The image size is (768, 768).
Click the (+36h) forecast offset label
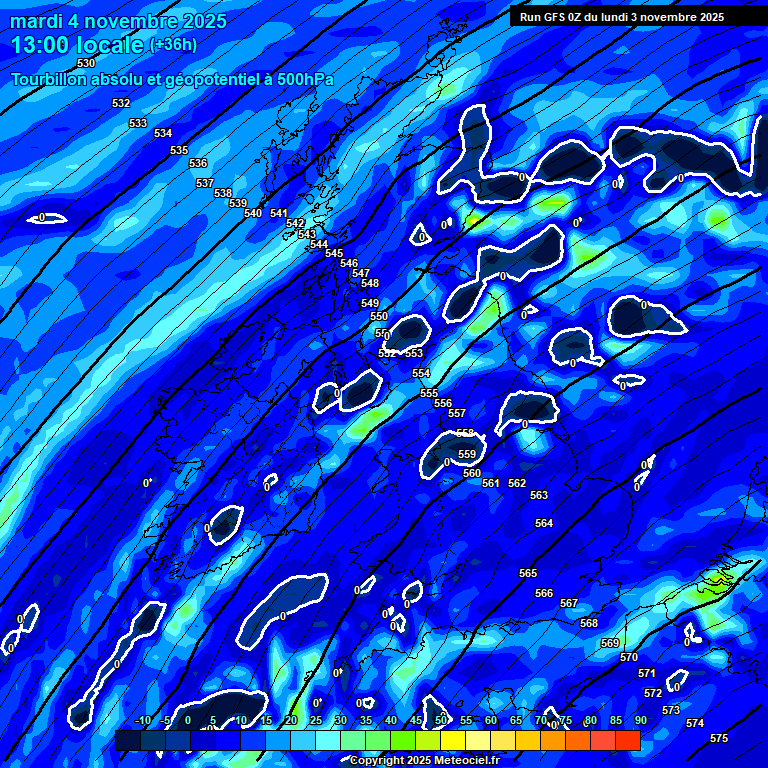(x=173, y=45)
